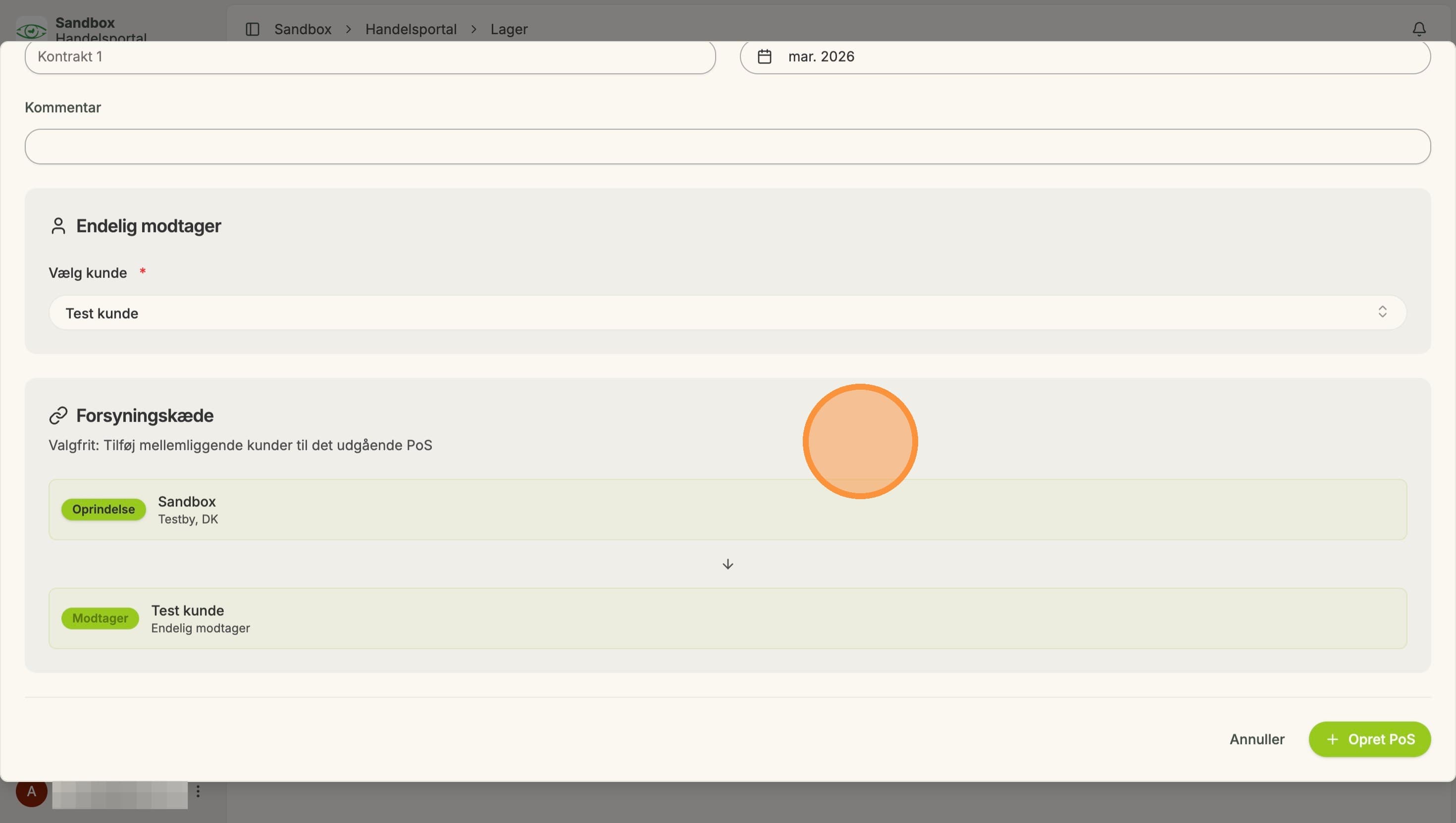The image size is (1456, 823).
Task: Go to Handelsportal breadcrumb
Action: (x=411, y=29)
